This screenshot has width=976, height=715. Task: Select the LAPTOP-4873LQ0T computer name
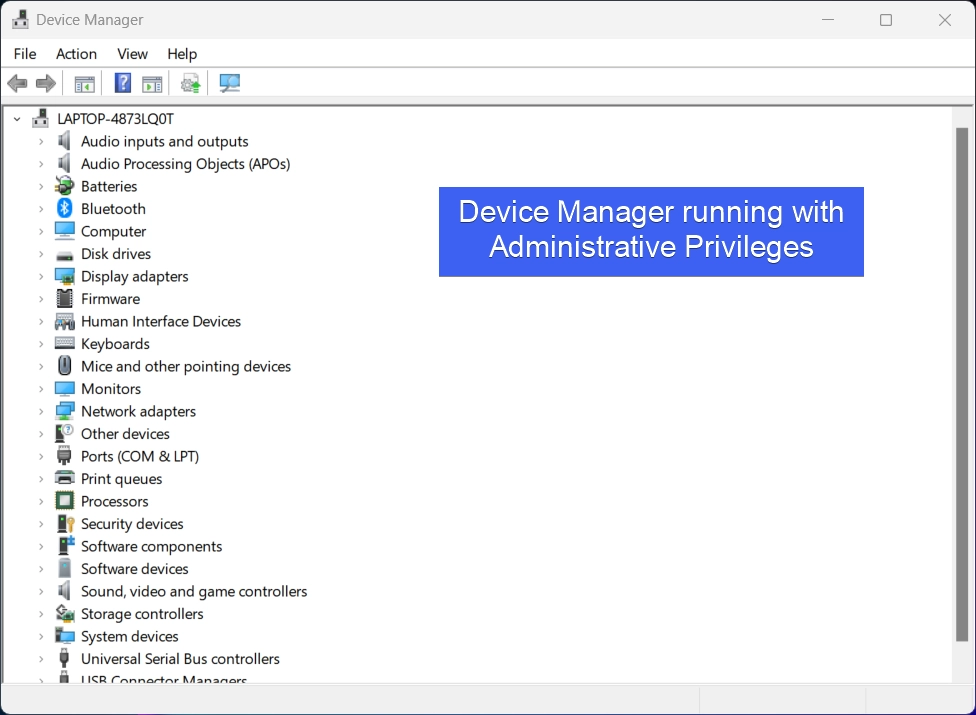115,118
